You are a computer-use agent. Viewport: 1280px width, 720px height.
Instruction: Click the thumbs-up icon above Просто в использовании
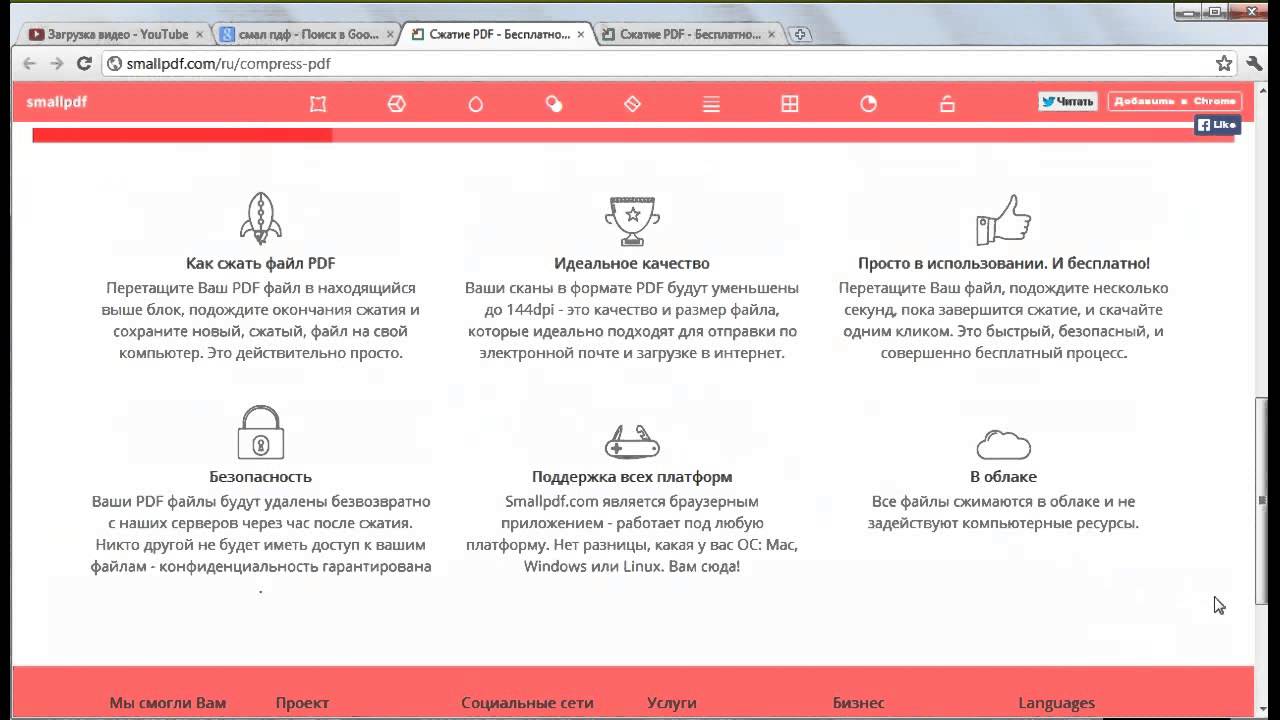[x=1003, y=220]
